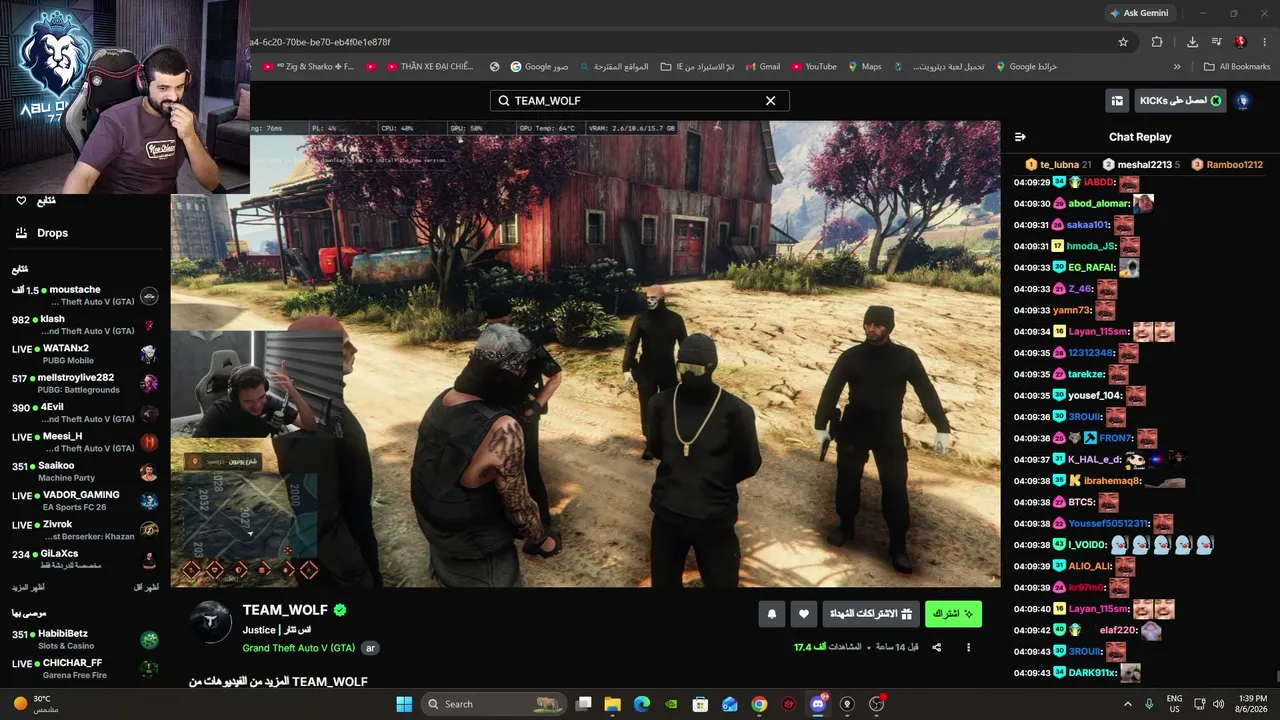This screenshot has height=720, width=1280.
Task: Collapse the Chat Replay panel
Action: click(1020, 137)
